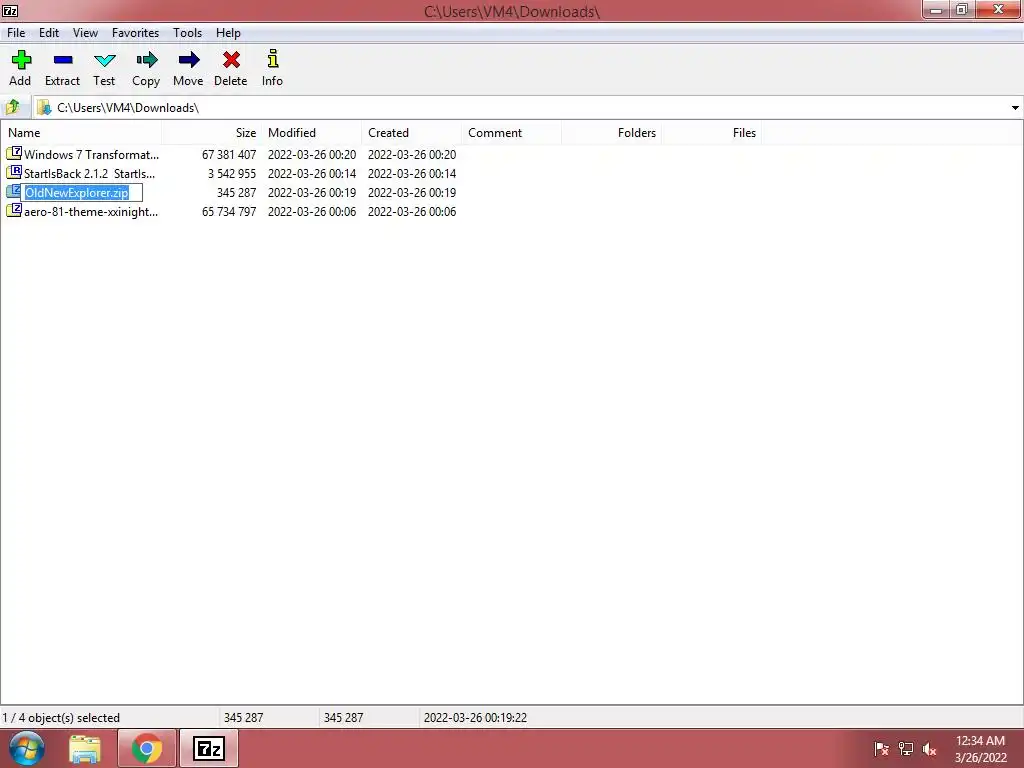Expand the address path dropdown arrow
1024x768 pixels.
tap(1015, 108)
